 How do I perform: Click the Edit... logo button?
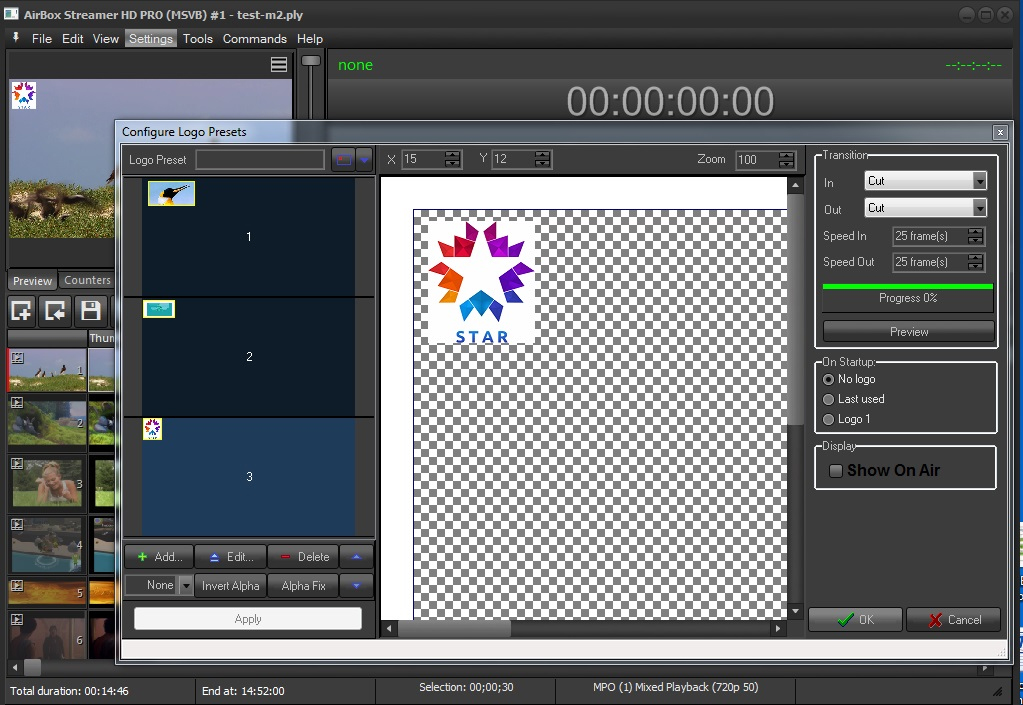click(231, 557)
